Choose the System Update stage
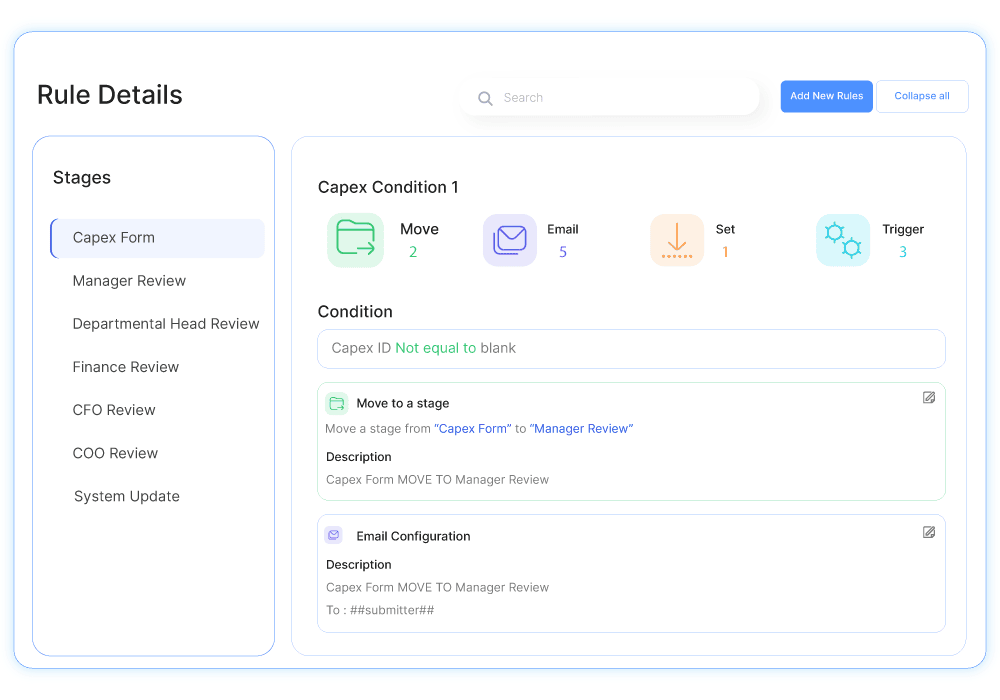The image size is (1000, 700). pos(127,496)
